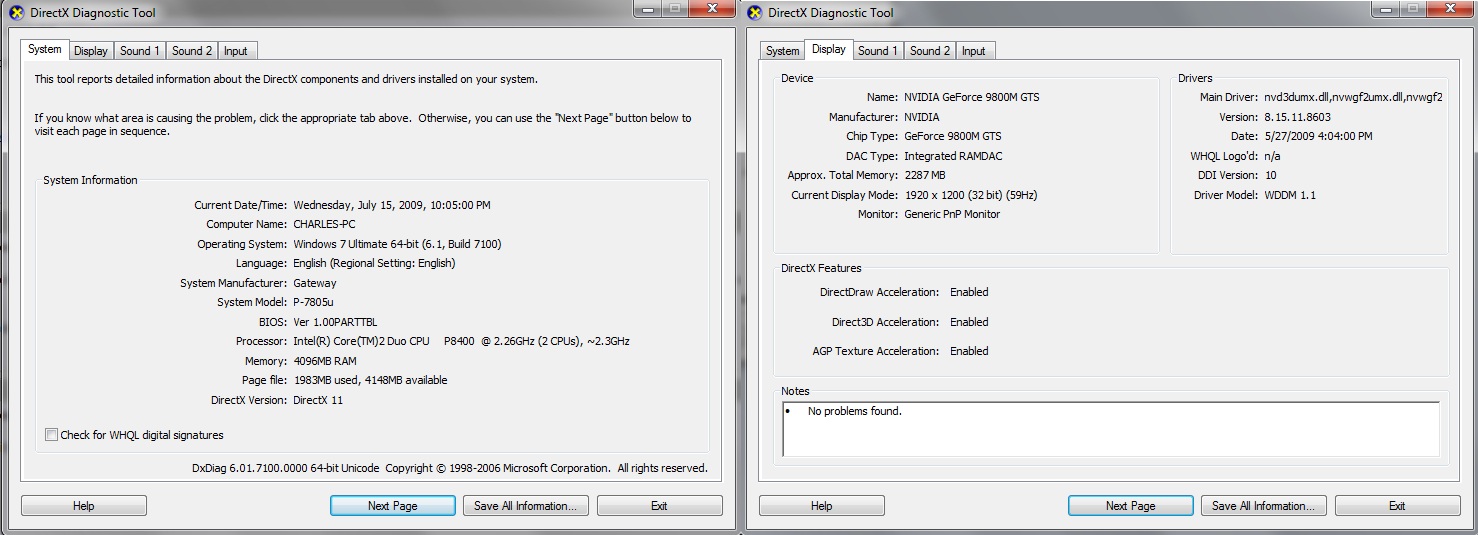The height and width of the screenshot is (535, 1478).
Task: Click DirectDraw Acceleration Enabled value
Action: 969,292
